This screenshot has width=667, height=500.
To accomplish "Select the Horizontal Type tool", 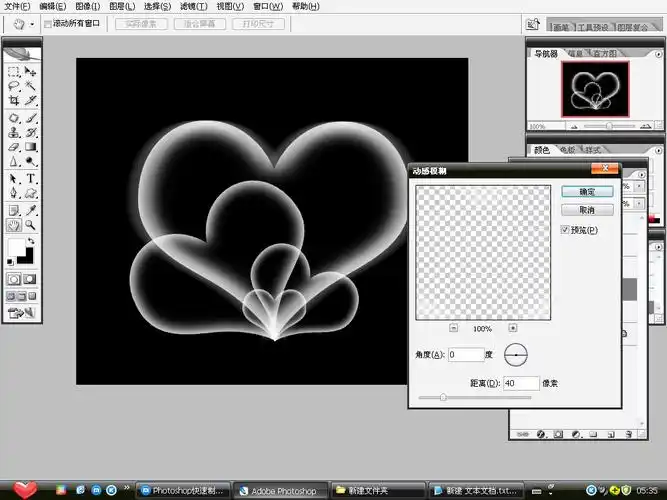I will point(31,178).
